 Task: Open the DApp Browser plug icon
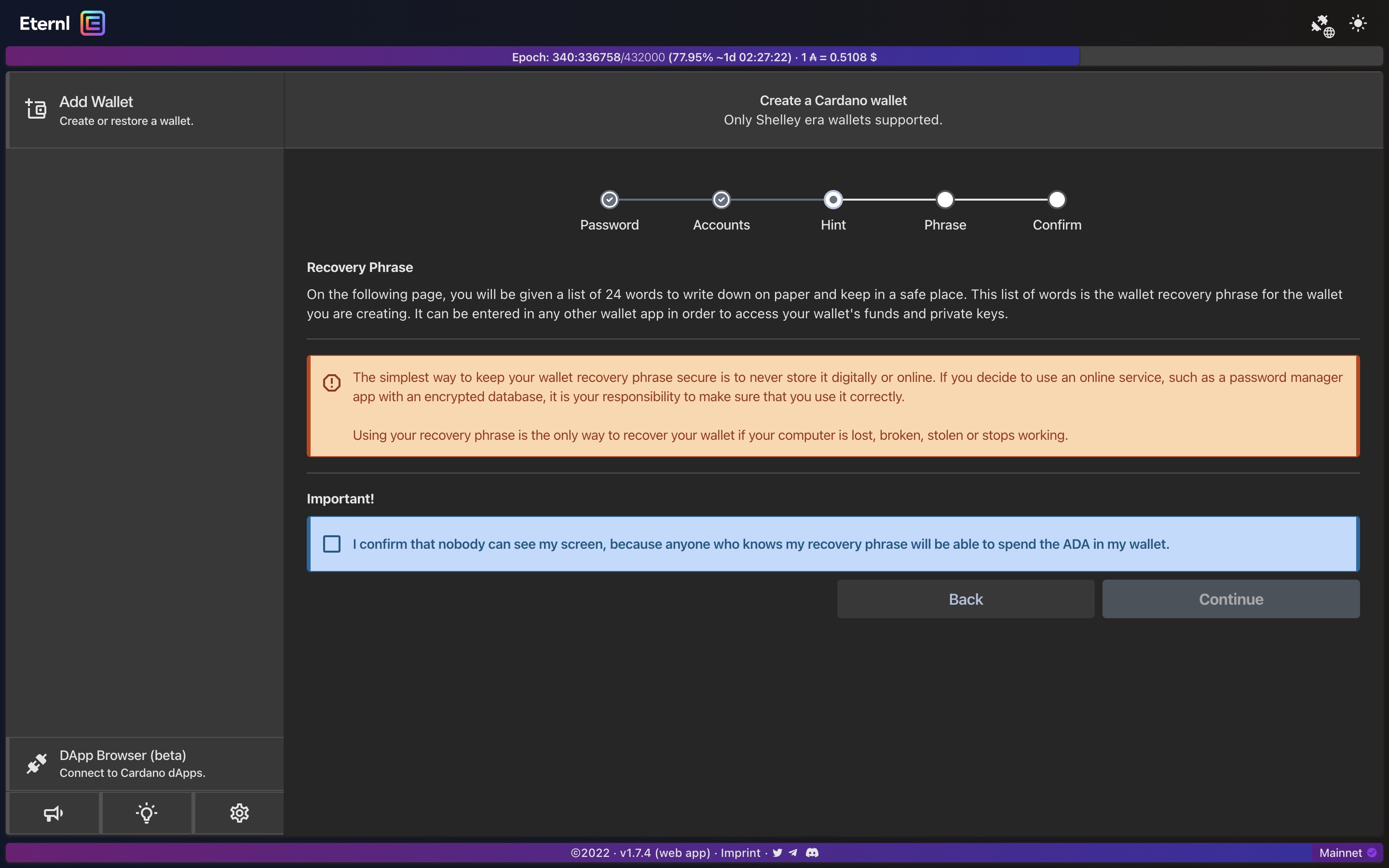pyautogui.click(x=37, y=763)
